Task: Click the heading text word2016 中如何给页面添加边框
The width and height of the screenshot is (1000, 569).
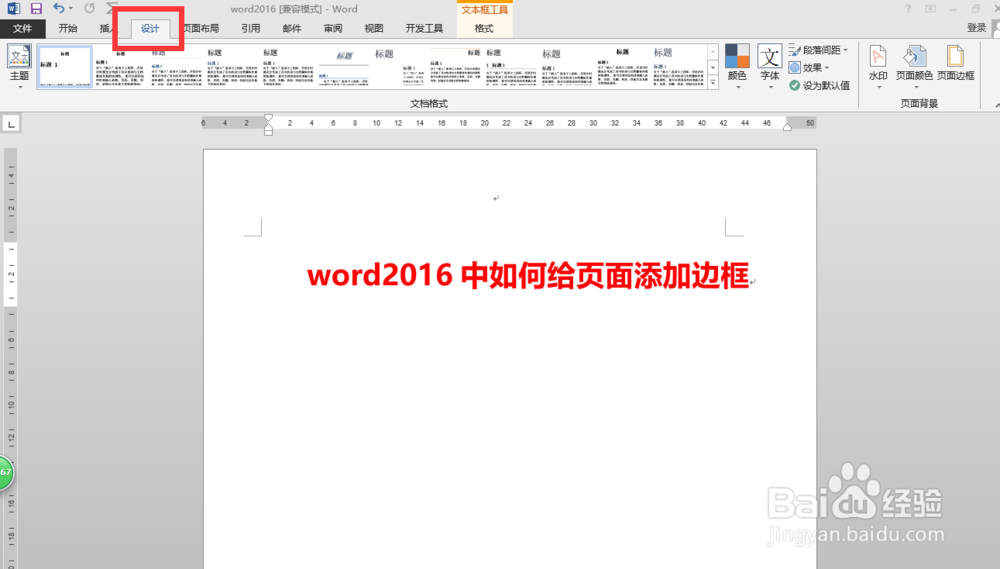Action: (x=528, y=276)
